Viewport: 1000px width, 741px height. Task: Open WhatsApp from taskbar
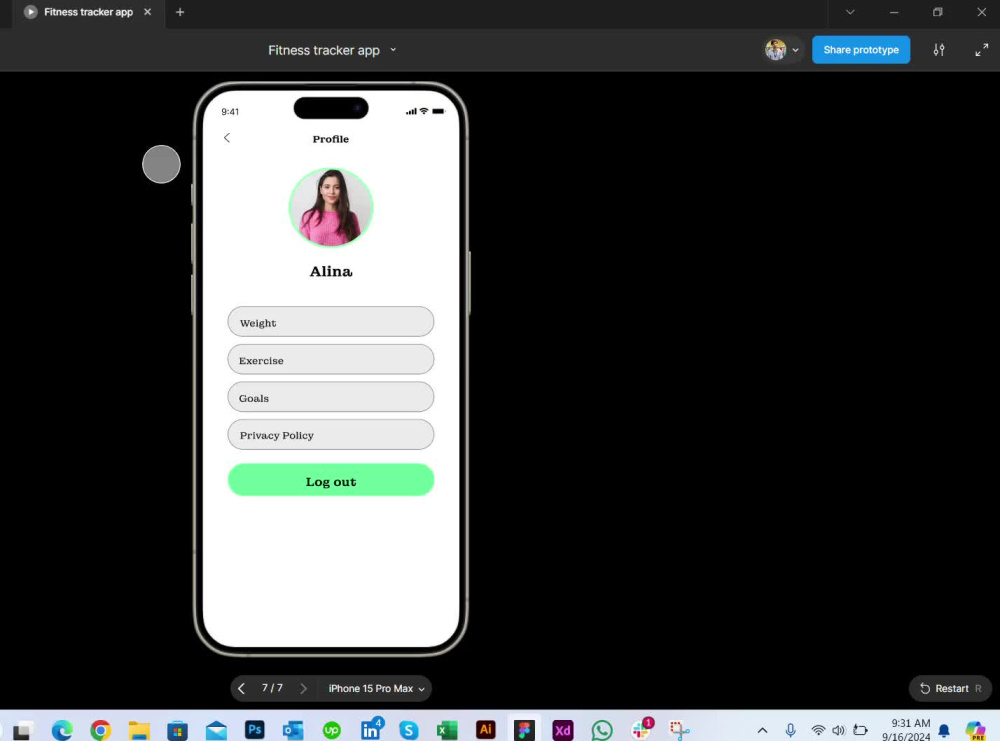[x=601, y=730]
